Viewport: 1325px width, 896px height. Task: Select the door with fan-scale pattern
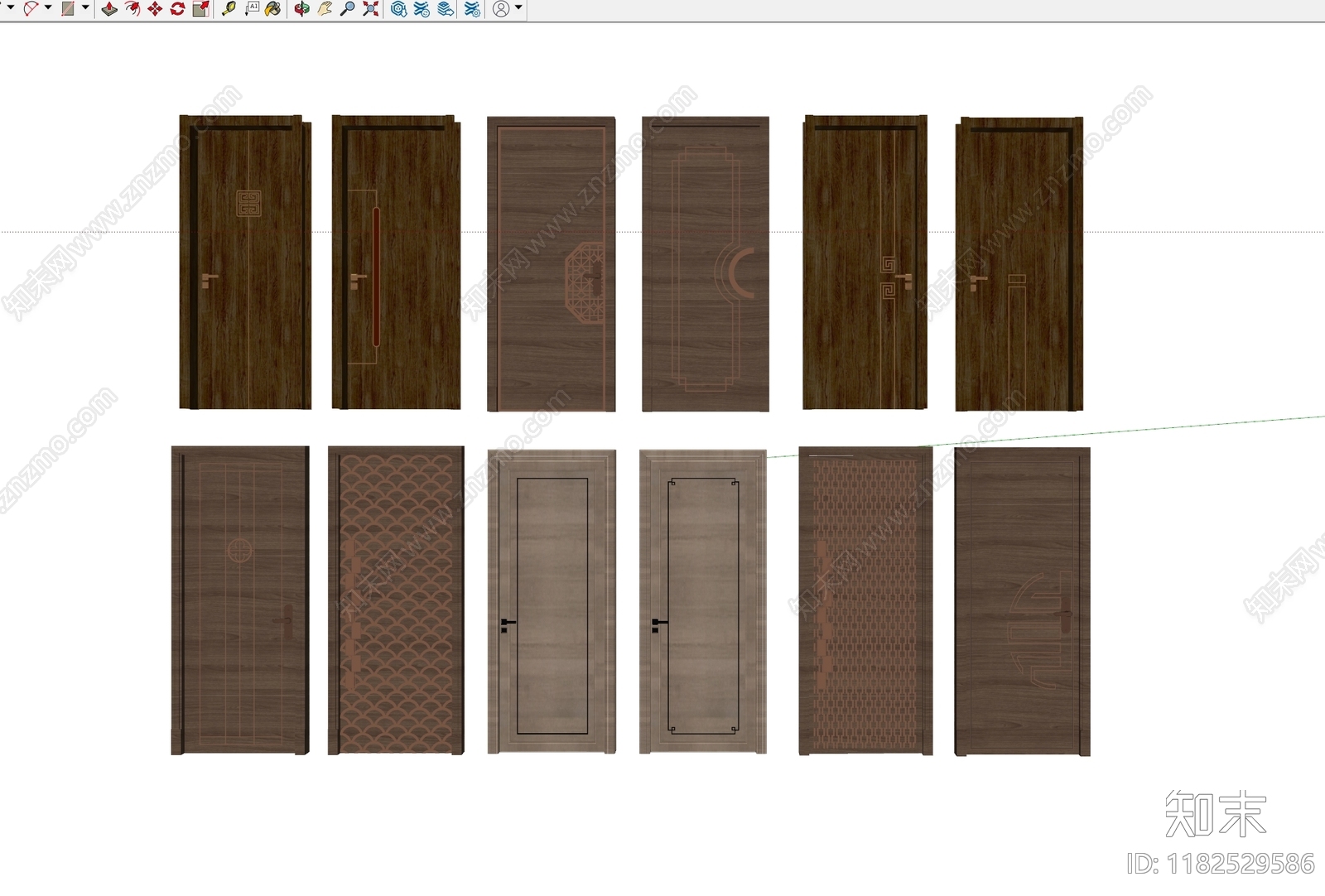[x=396, y=600]
